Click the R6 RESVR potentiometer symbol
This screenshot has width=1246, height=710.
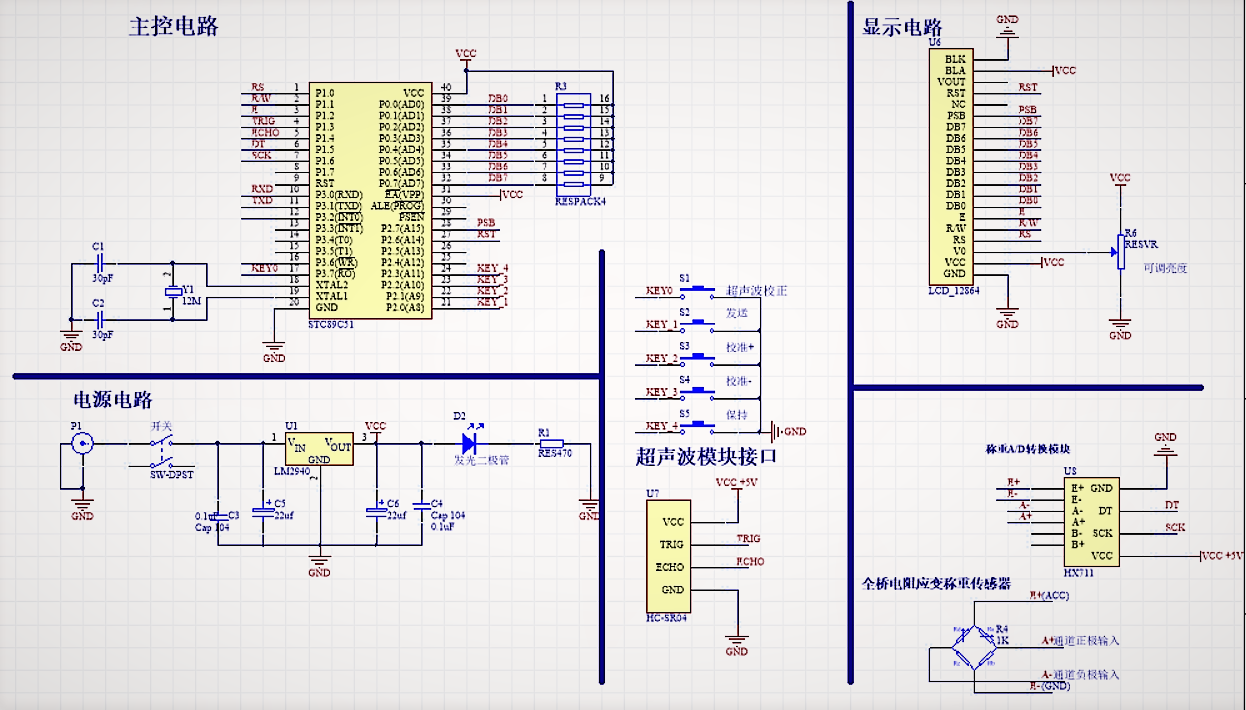(x=1119, y=252)
